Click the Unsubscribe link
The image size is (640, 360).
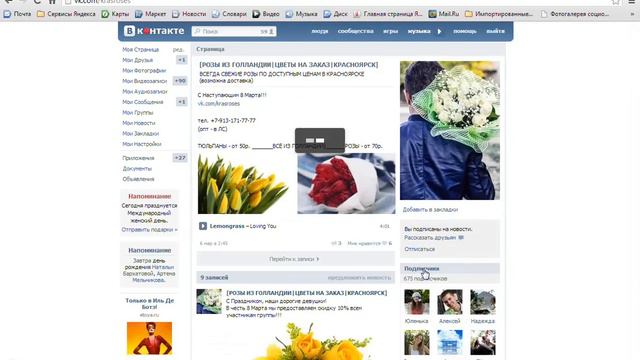click(420, 249)
